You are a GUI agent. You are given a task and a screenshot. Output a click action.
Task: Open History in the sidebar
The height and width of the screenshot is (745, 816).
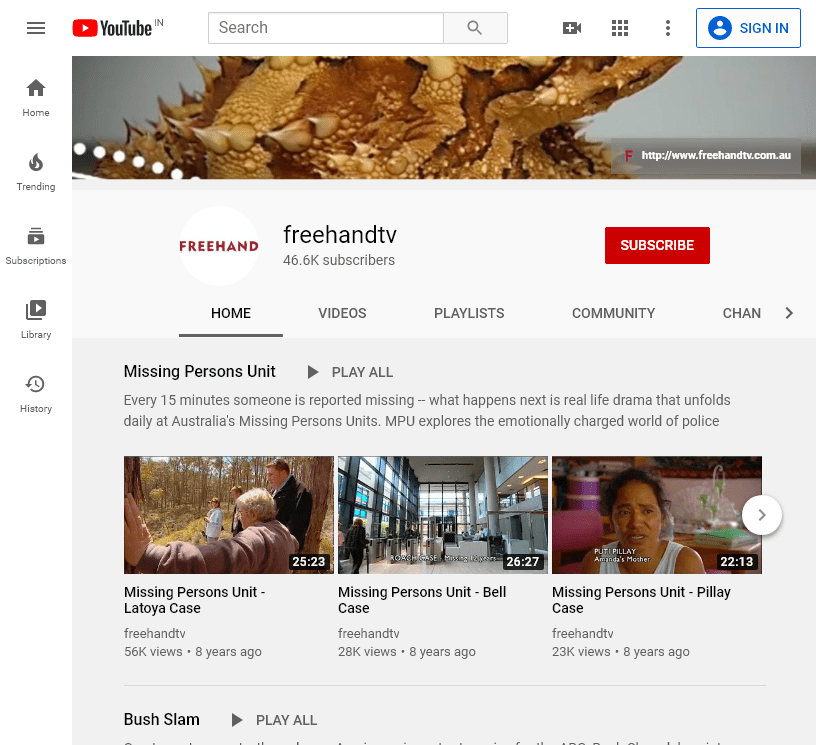(36, 394)
